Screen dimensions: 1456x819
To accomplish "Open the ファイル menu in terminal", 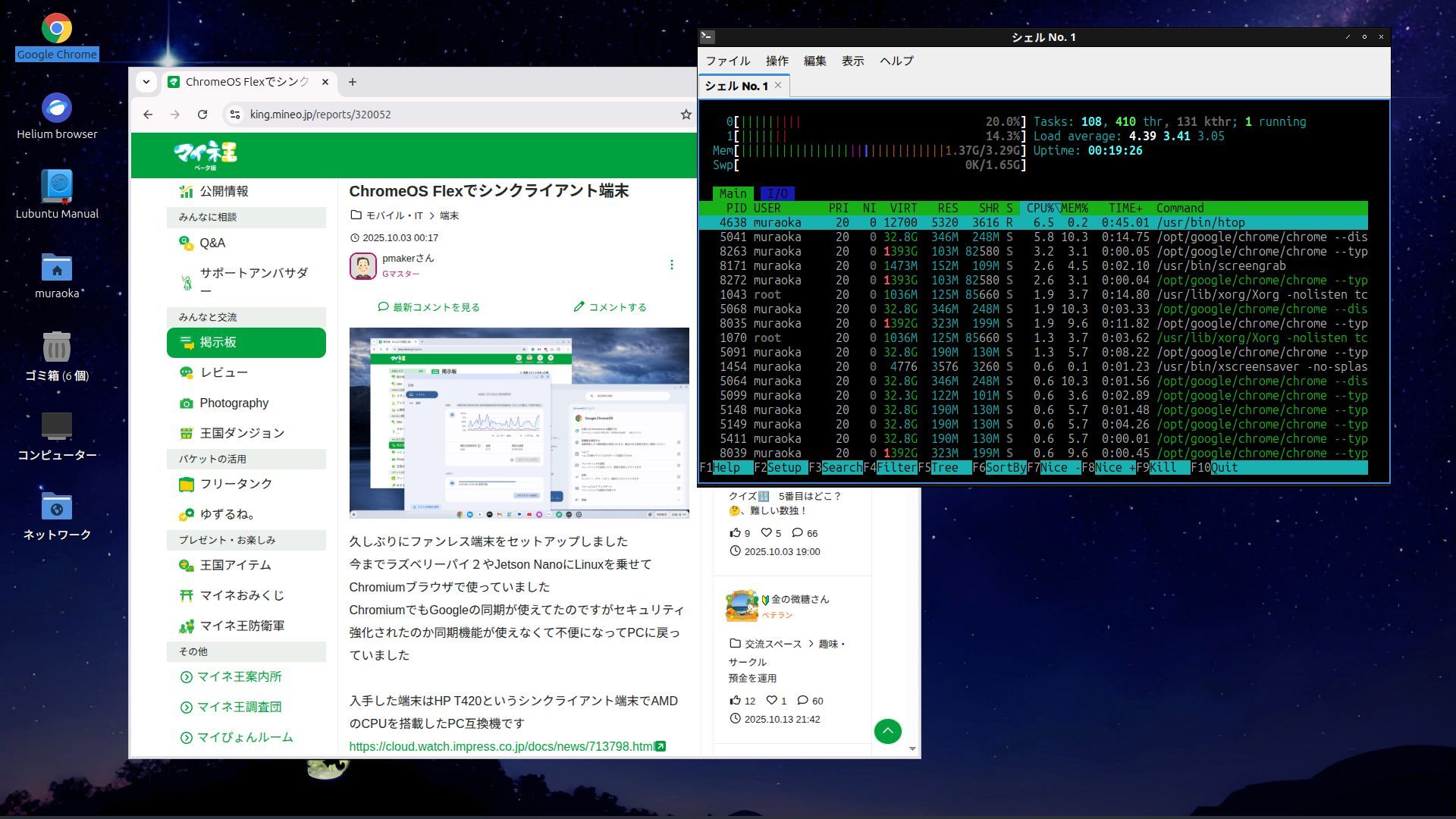I will [727, 61].
